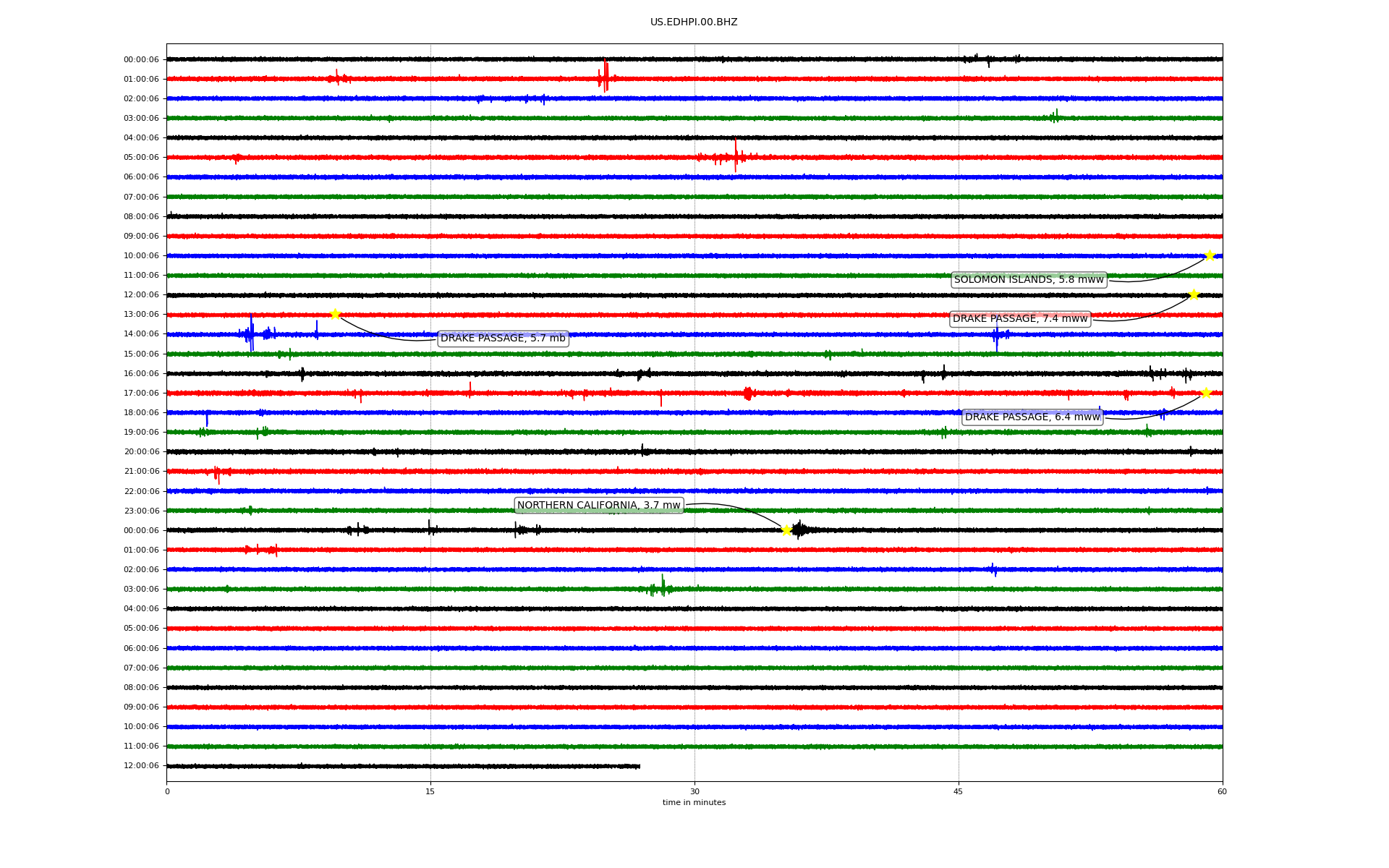Click the 14:00:06 time label
Screen dimensions: 1389x868
(141, 334)
